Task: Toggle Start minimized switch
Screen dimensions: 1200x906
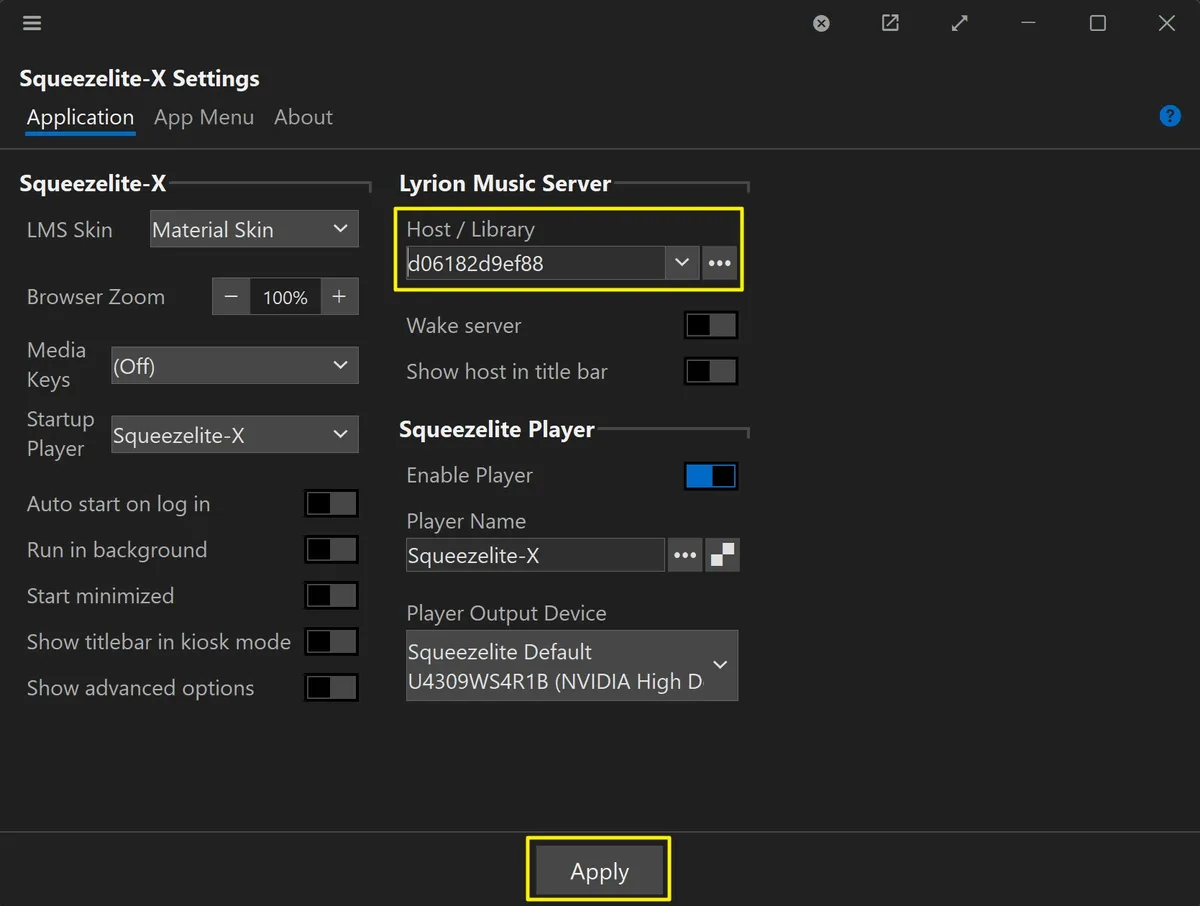Action: pos(332,596)
